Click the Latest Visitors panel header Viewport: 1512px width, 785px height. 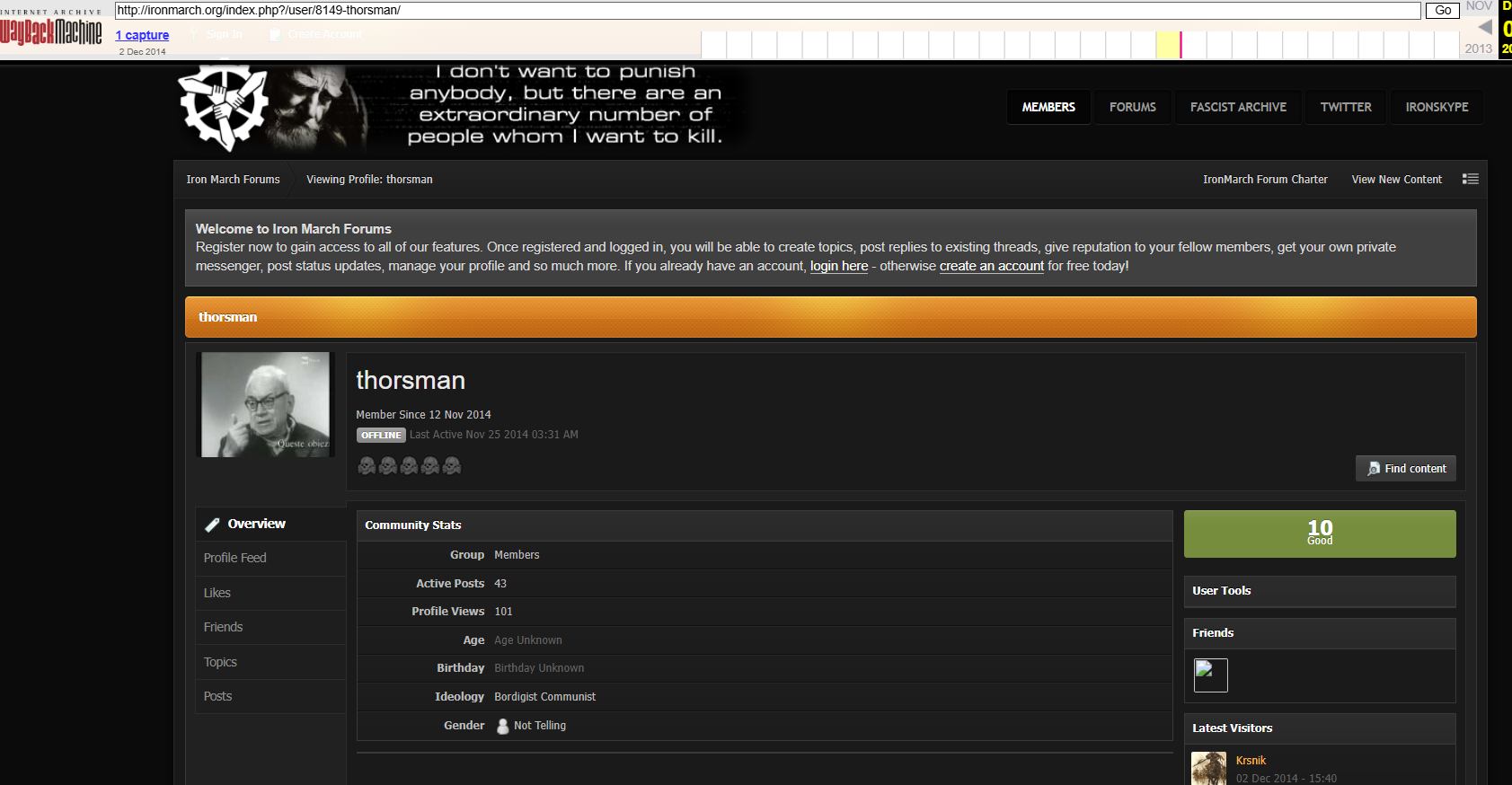pos(1320,728)
